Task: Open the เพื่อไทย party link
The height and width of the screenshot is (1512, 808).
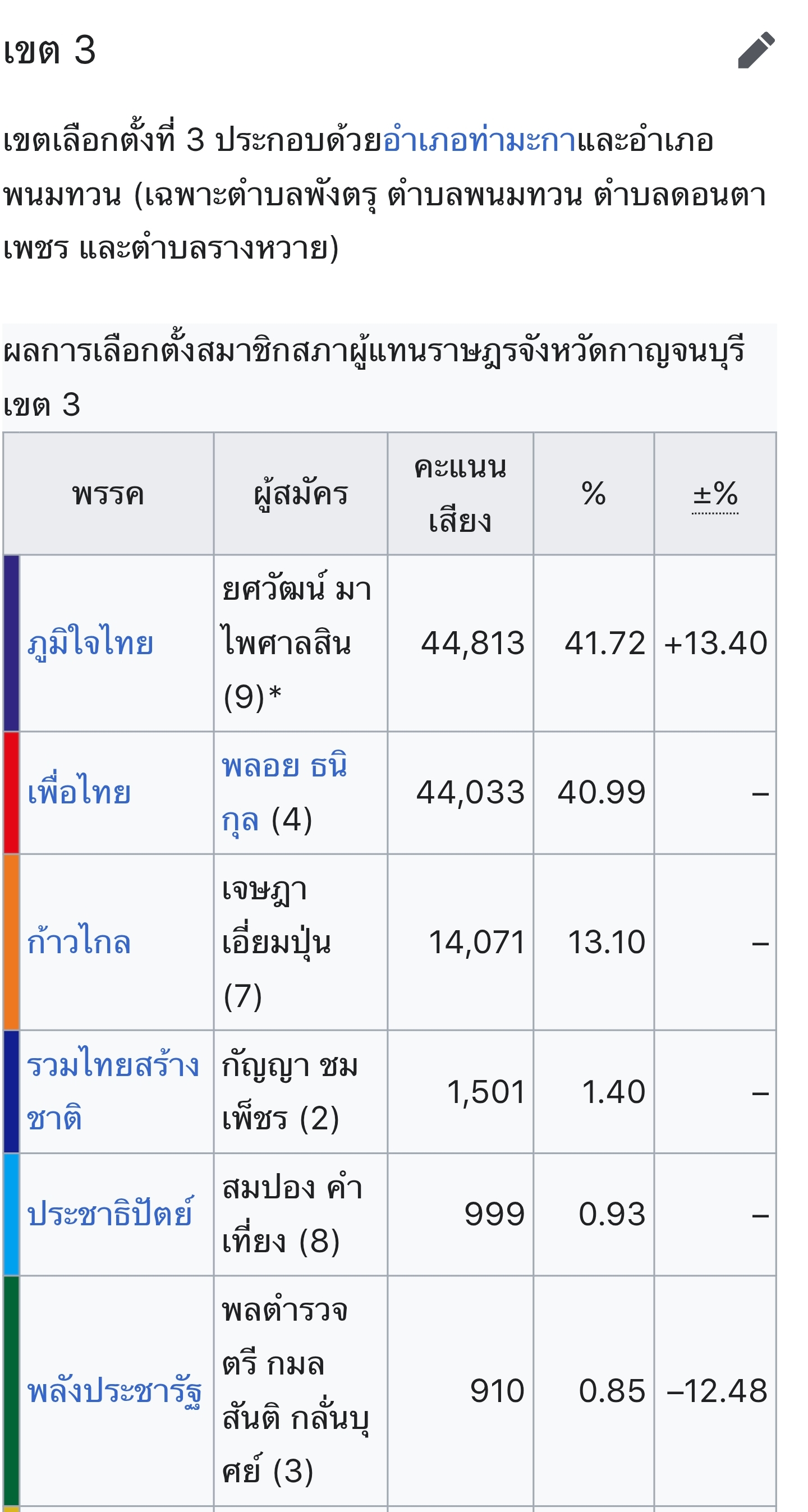Action: [x=79, y=792]
